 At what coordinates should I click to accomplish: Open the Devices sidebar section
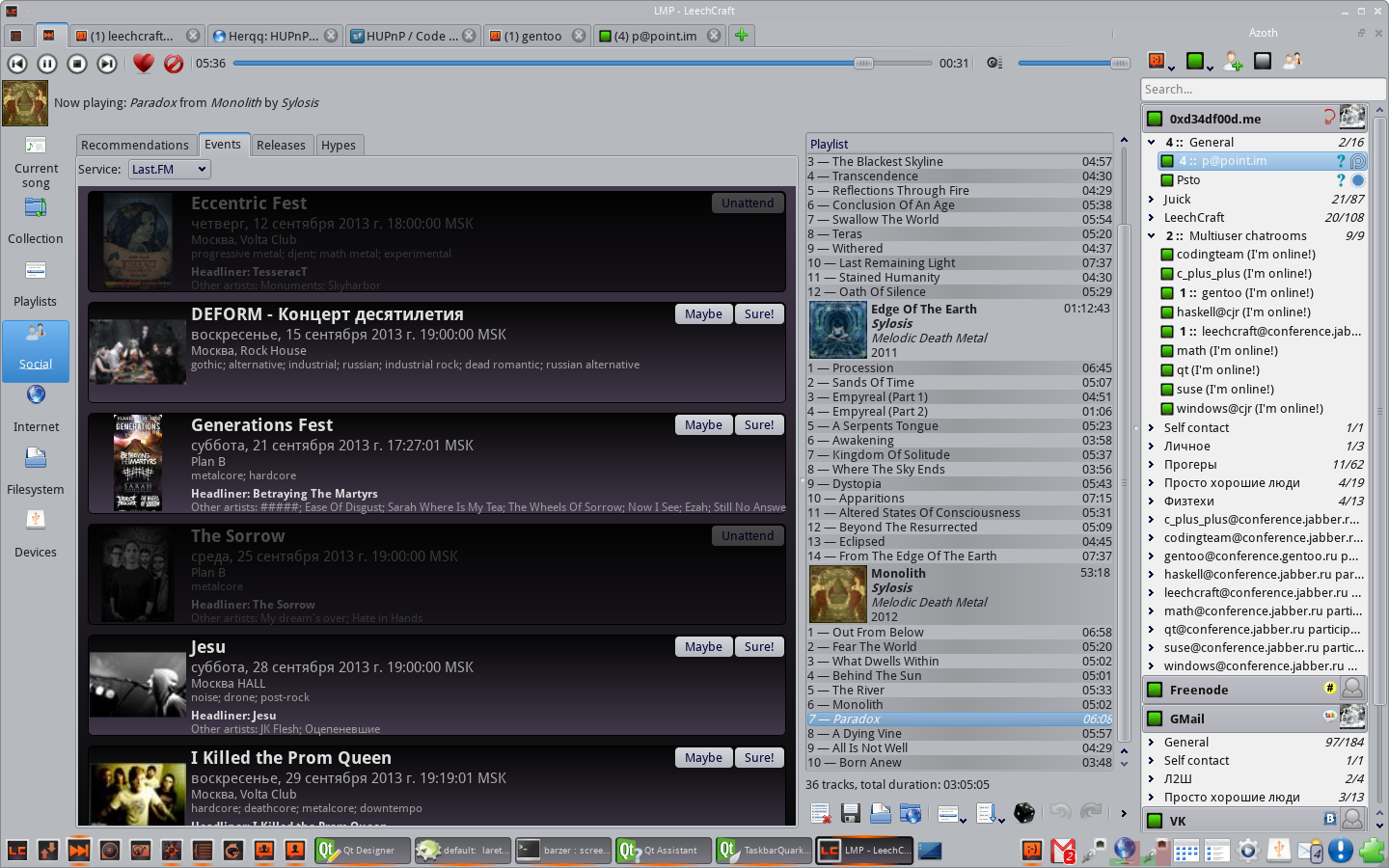point(36,535)
